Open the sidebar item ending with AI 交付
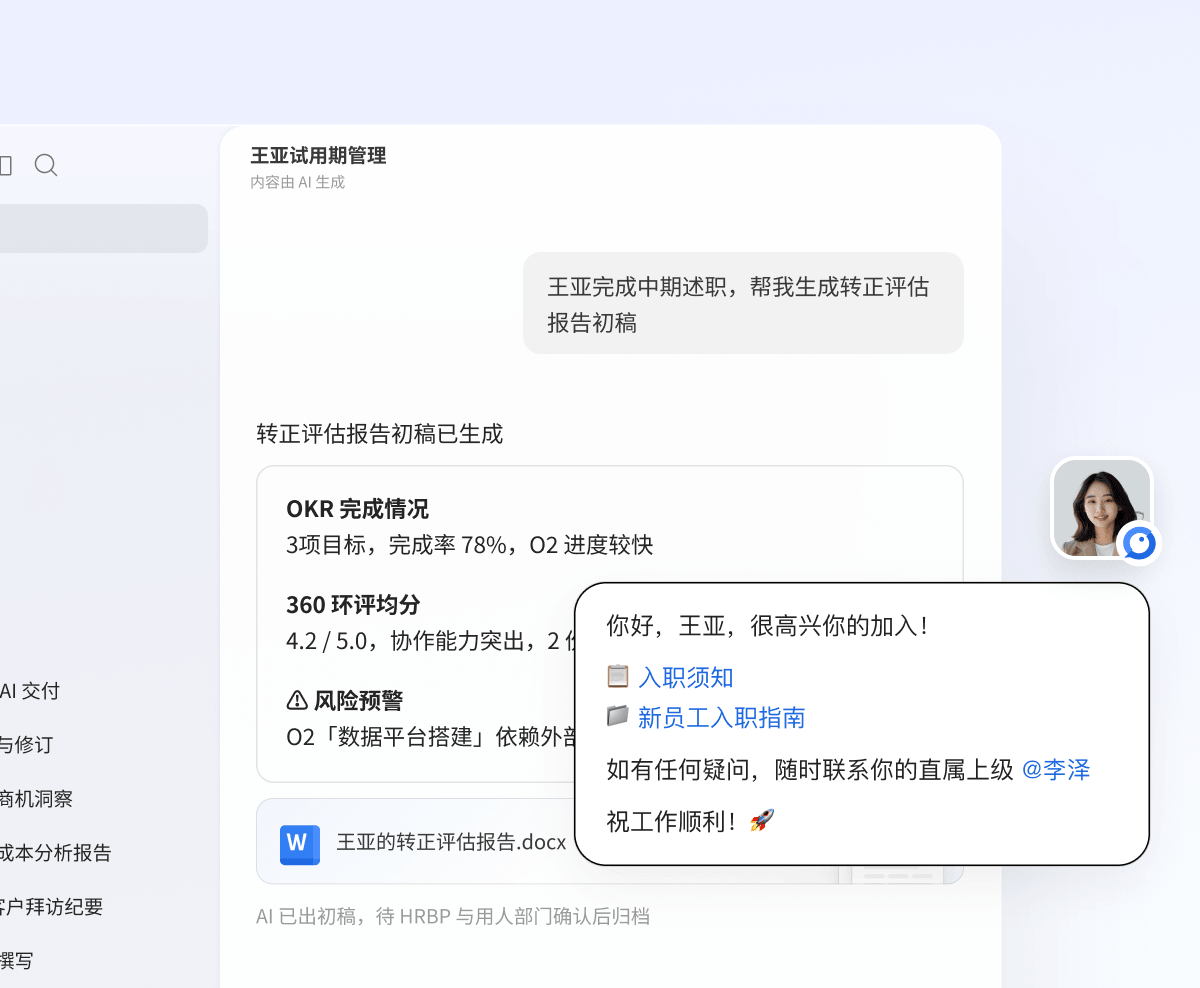The image size is (1200, 988). (x=30, y=691)
